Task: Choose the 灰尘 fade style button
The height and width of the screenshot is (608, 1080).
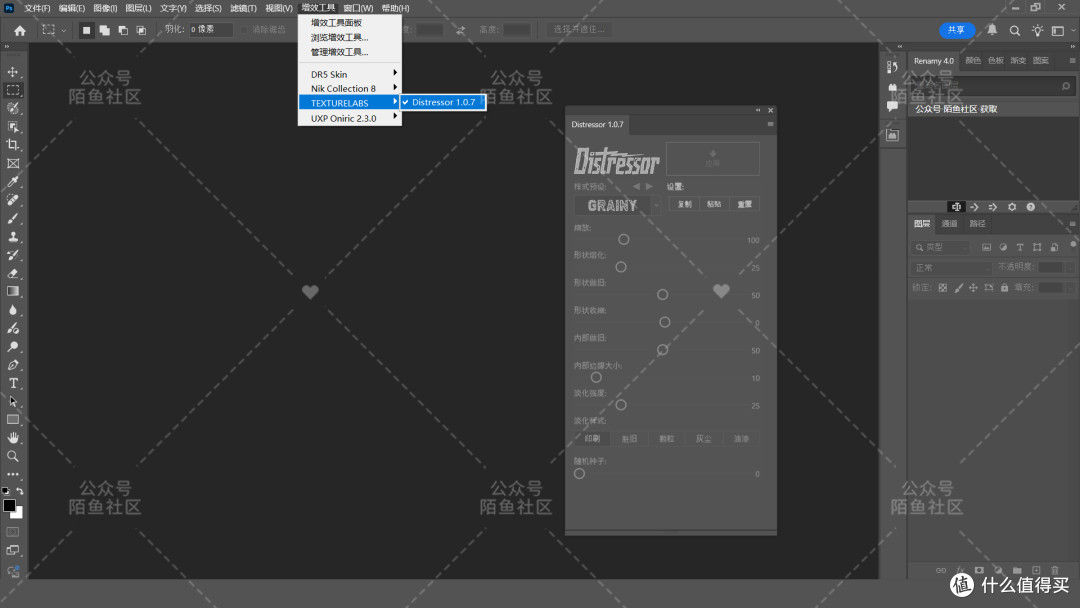Action: (703, 439)
